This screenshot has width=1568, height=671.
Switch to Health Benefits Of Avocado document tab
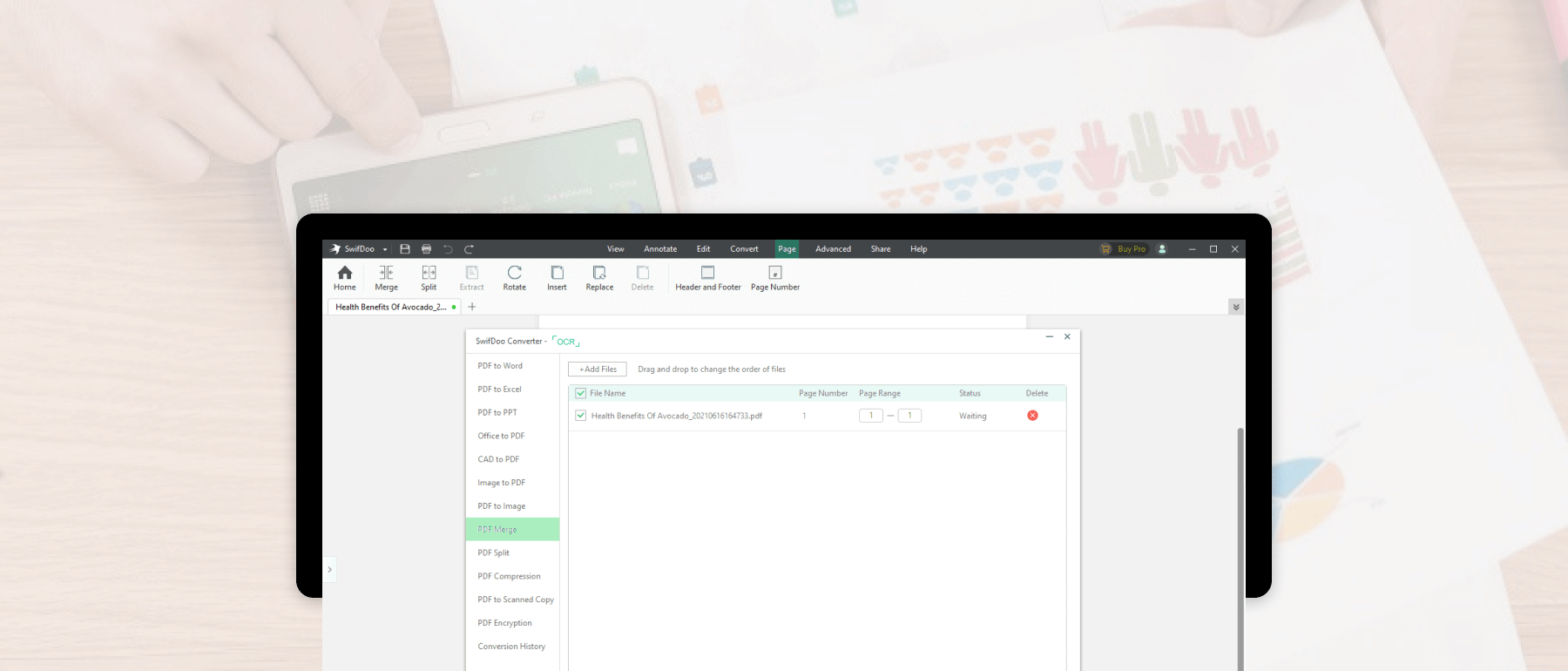pos(395,307)
